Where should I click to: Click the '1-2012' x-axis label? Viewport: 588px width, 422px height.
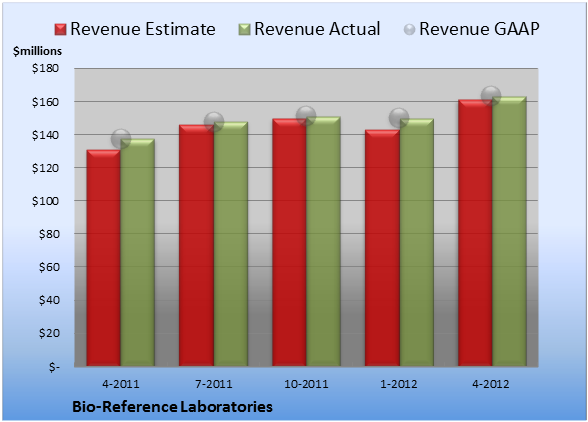pos(399,384)
